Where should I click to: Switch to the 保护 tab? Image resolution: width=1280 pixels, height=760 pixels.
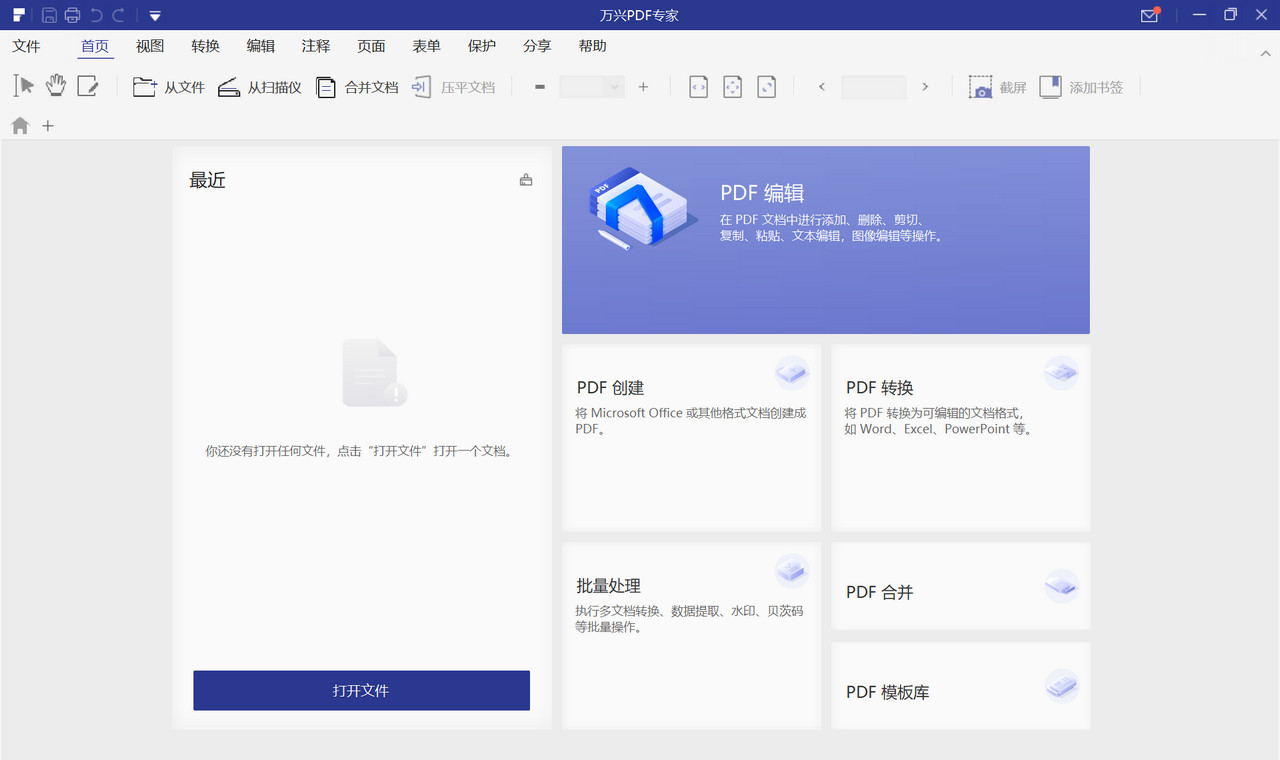(x=482, y=46)
